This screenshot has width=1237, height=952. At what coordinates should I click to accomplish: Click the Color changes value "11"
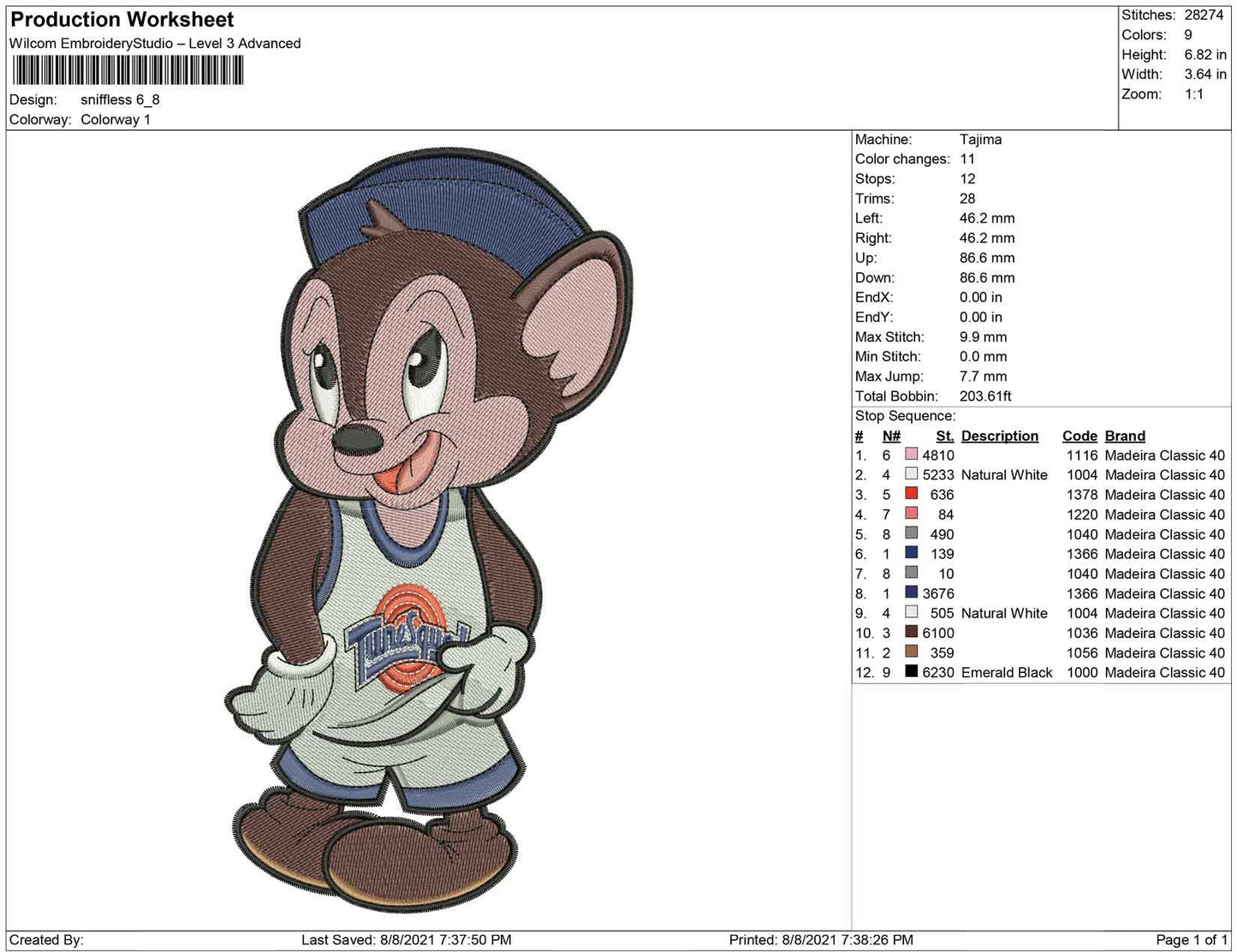[967, 159]
